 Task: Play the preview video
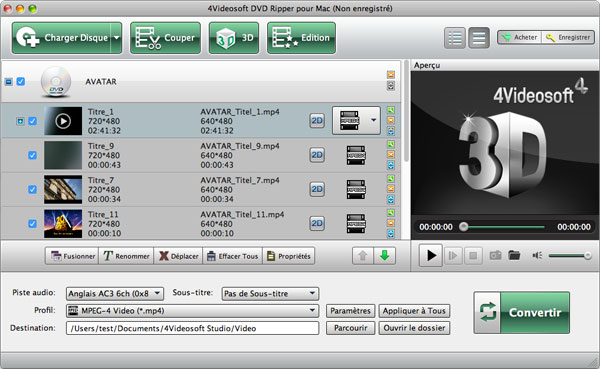(431, 255)
